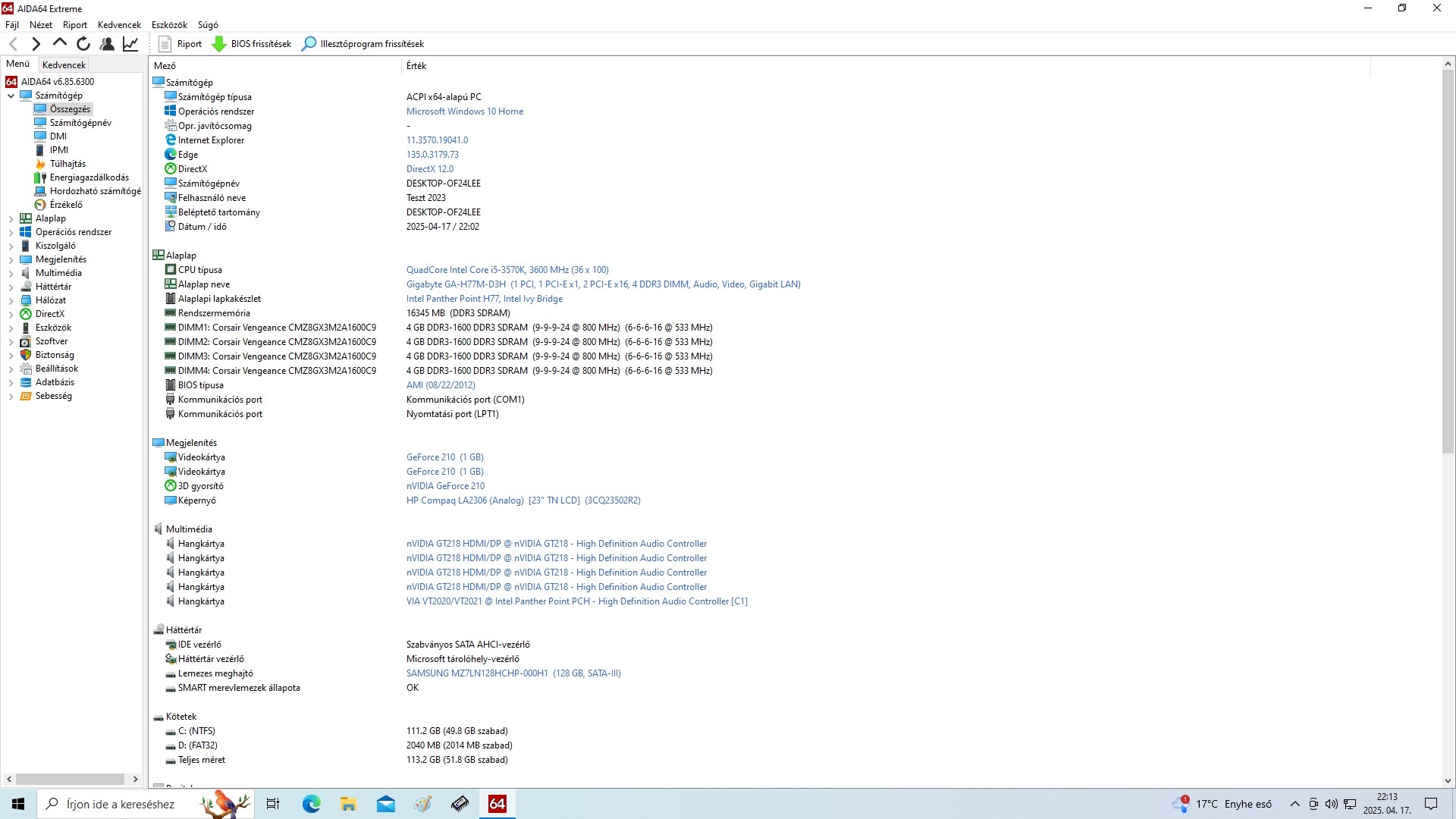Open the Eszközök menu in menu bar

[169, 25]
